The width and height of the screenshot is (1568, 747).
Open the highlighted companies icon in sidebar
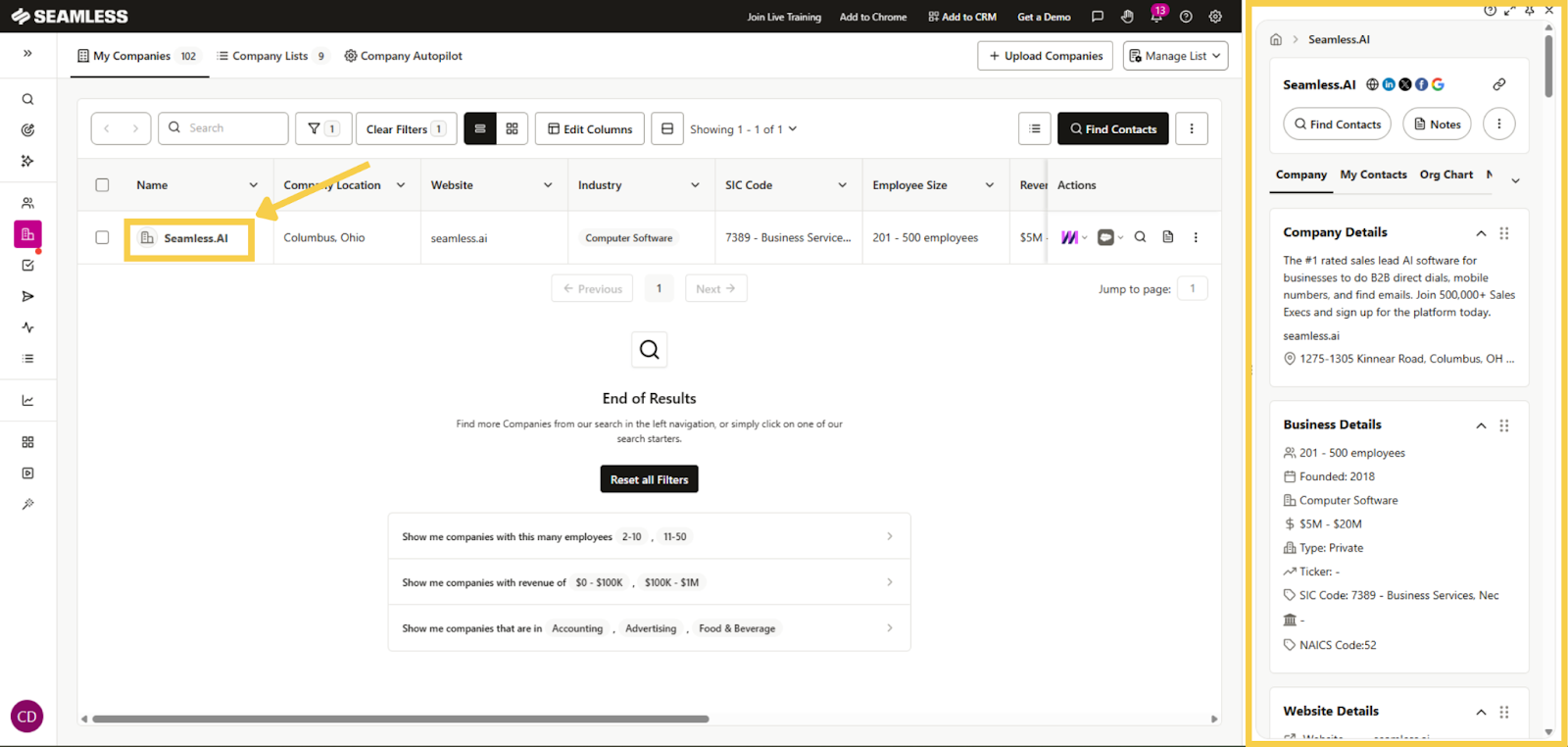point(27,234)
